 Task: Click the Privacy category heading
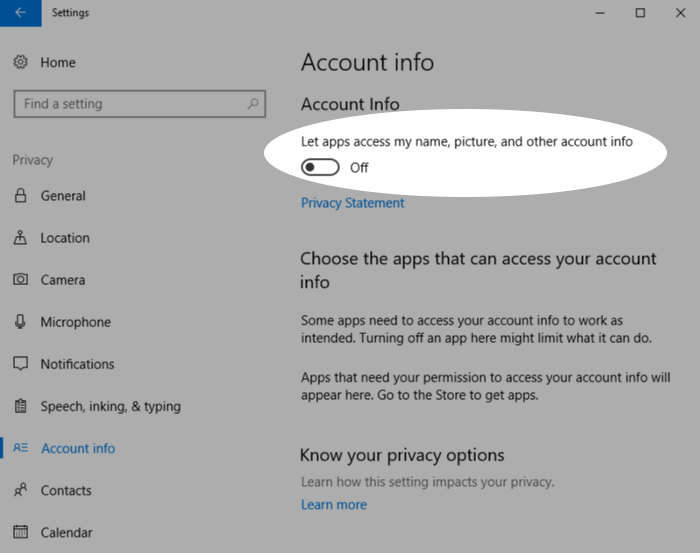[x=33, y=160]
